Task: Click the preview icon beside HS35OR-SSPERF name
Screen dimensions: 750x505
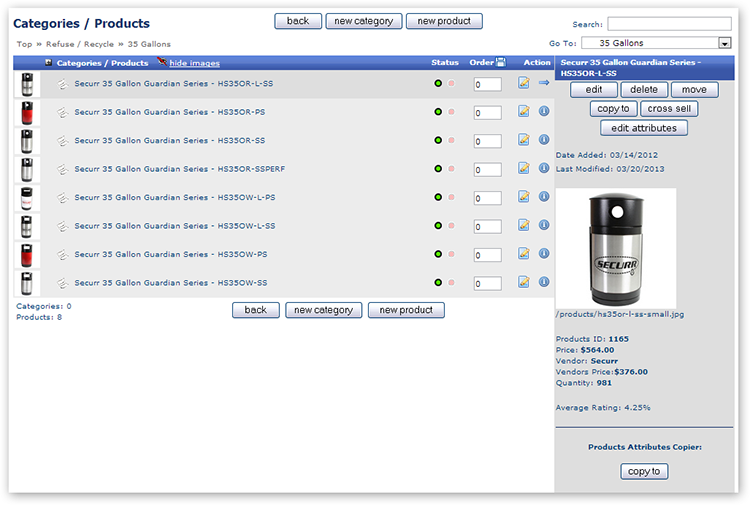Action: [63, 169]
